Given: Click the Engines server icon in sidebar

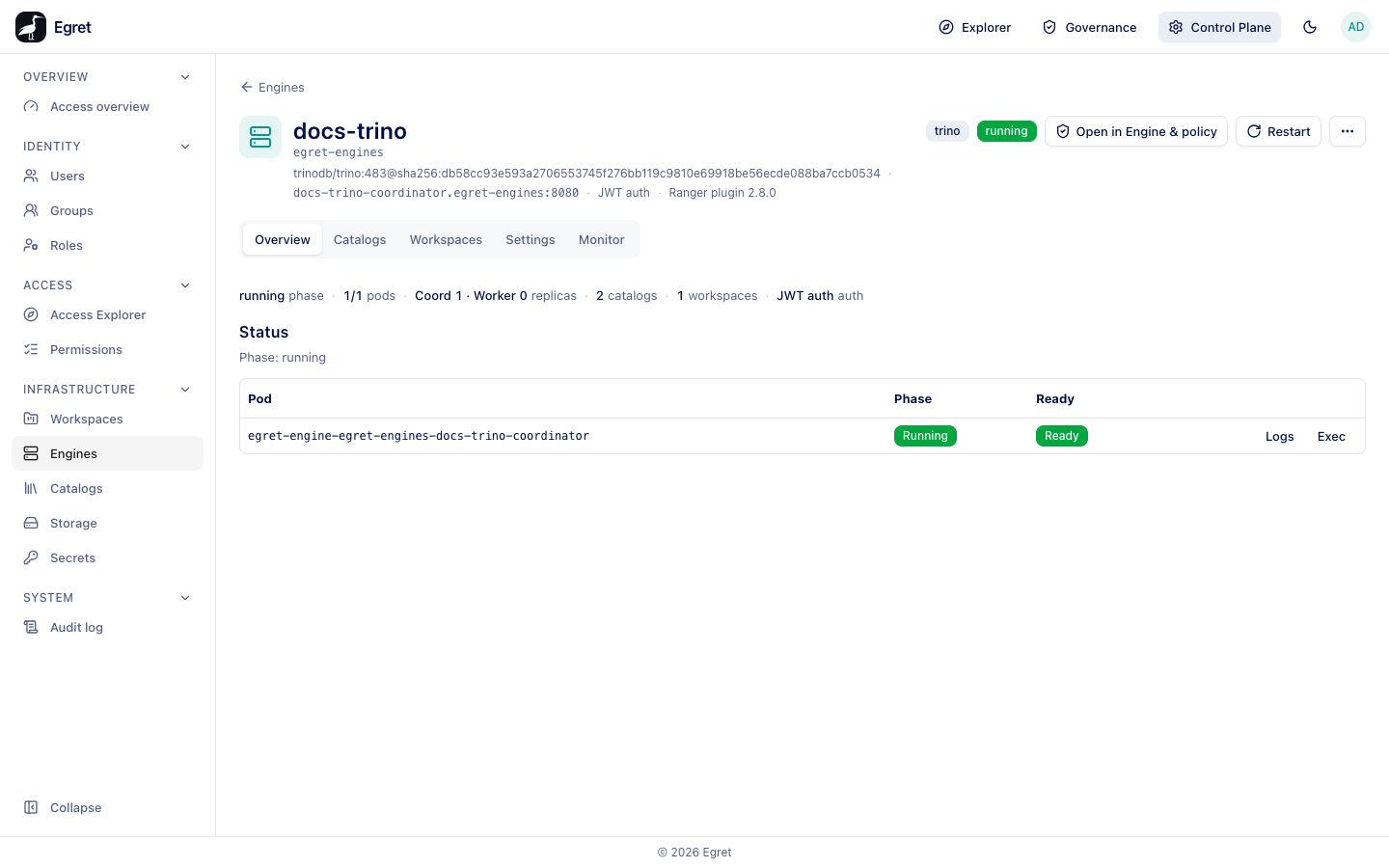Looking at the screenshot, I should [31, 454].
